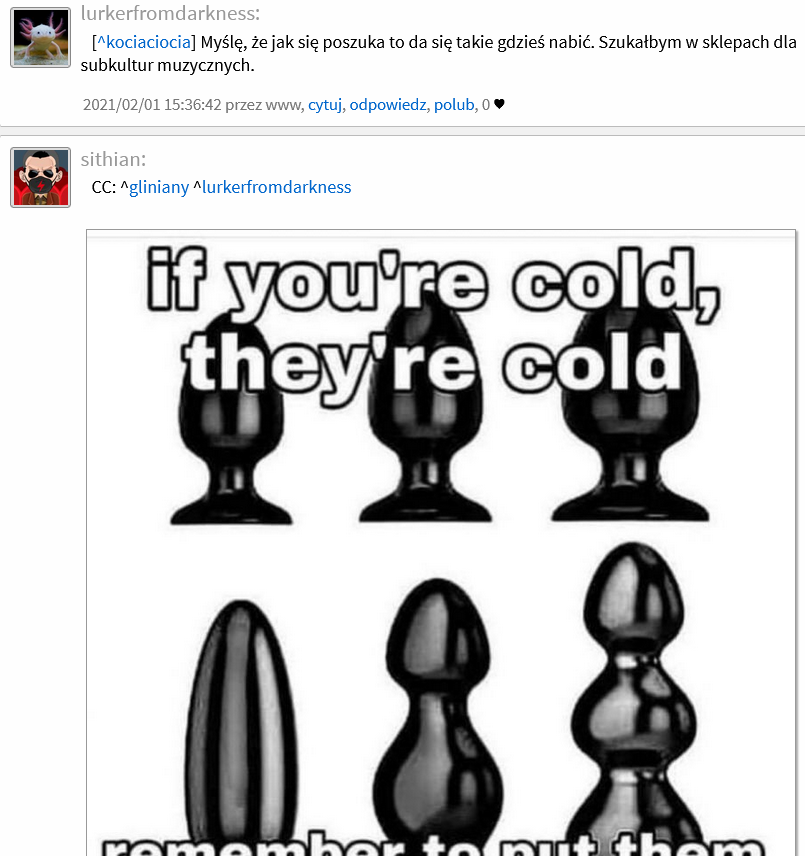Open lurkerfromdarkness axolotl avatar
Screen dimensions: 805x856
click(40, 38)
